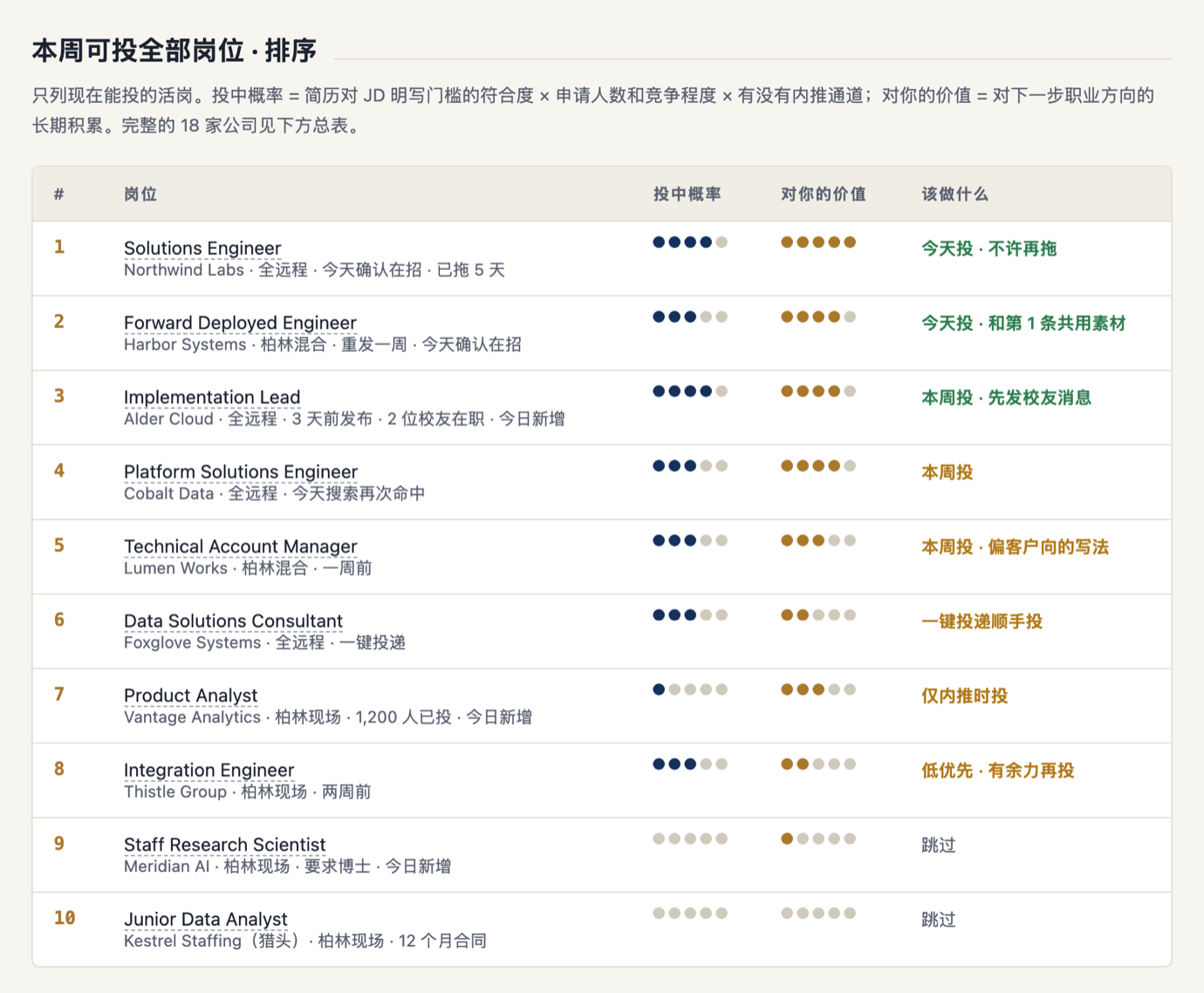Image resolution: width=1204 pixels, height=993 pixels.
Task: Open the Technical Account Manager job title
Action: click(241, 546)
